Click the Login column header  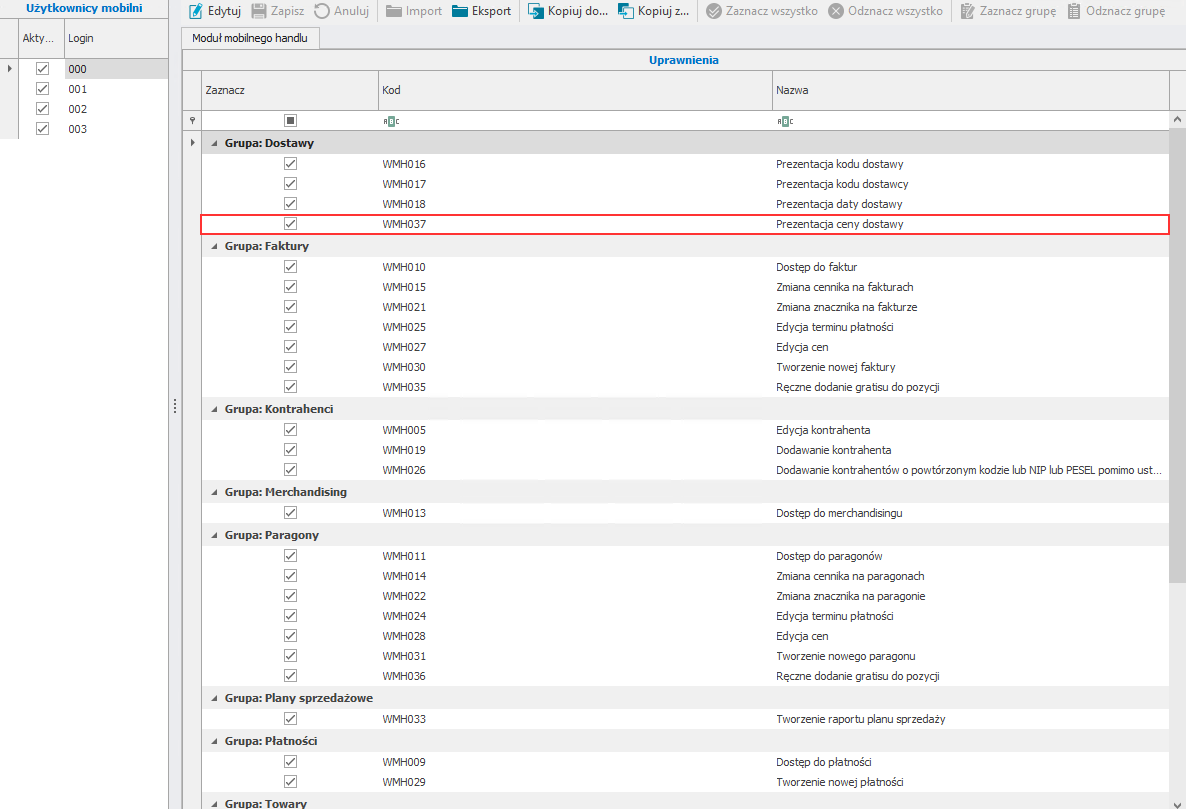pos(116,38)
